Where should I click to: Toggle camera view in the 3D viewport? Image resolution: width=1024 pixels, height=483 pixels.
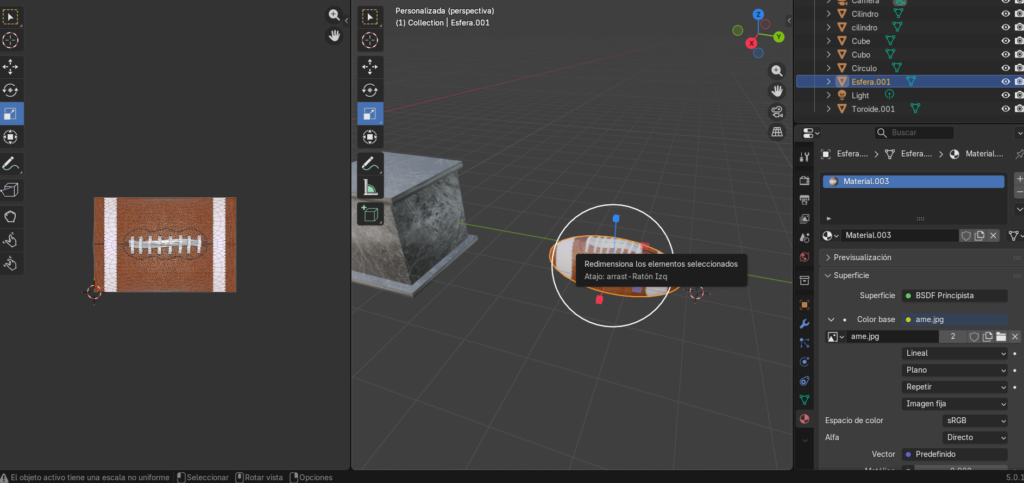pyautogui.click(x=777, y=112)
